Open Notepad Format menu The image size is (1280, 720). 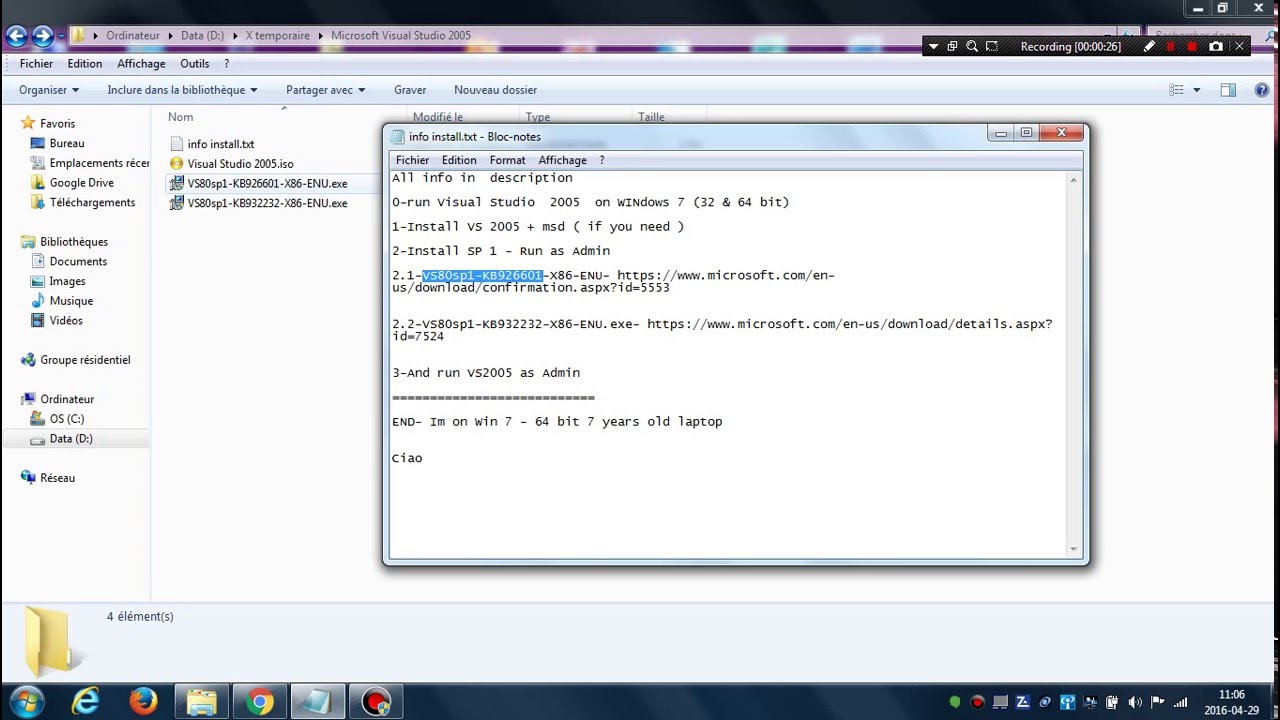tap(507, 160)
